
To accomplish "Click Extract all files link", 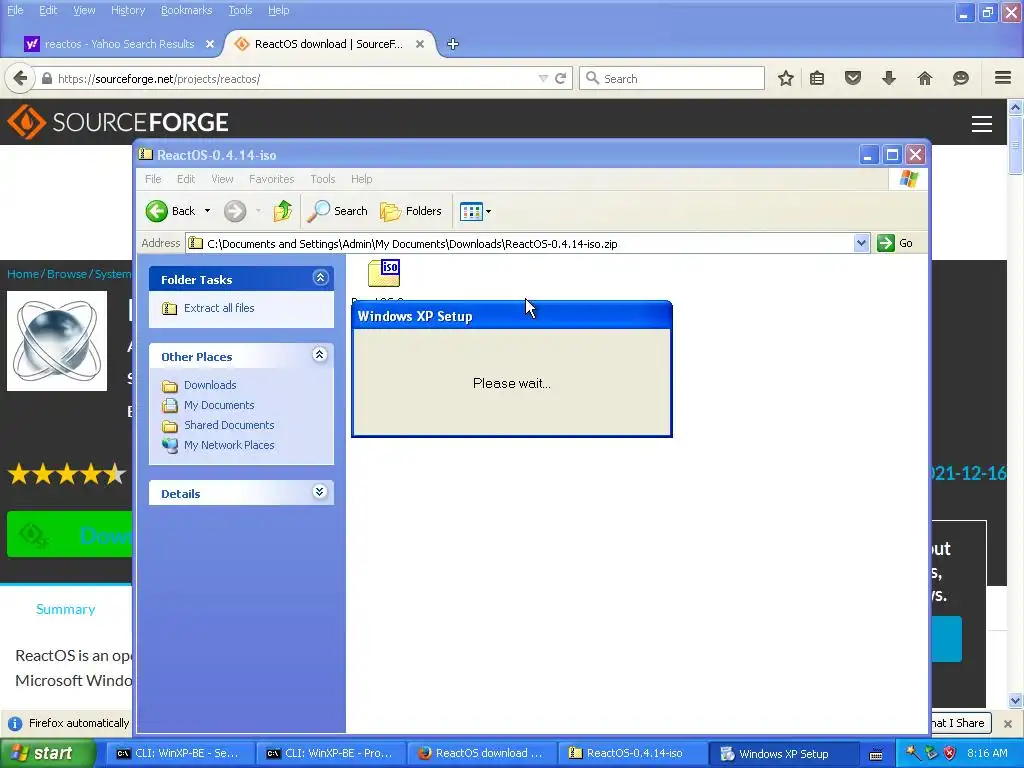I will 219,308.
